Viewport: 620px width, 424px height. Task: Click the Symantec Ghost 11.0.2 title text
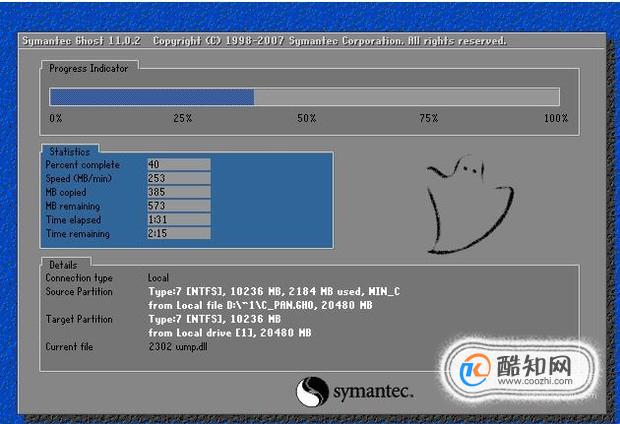(x=81, y=41)
